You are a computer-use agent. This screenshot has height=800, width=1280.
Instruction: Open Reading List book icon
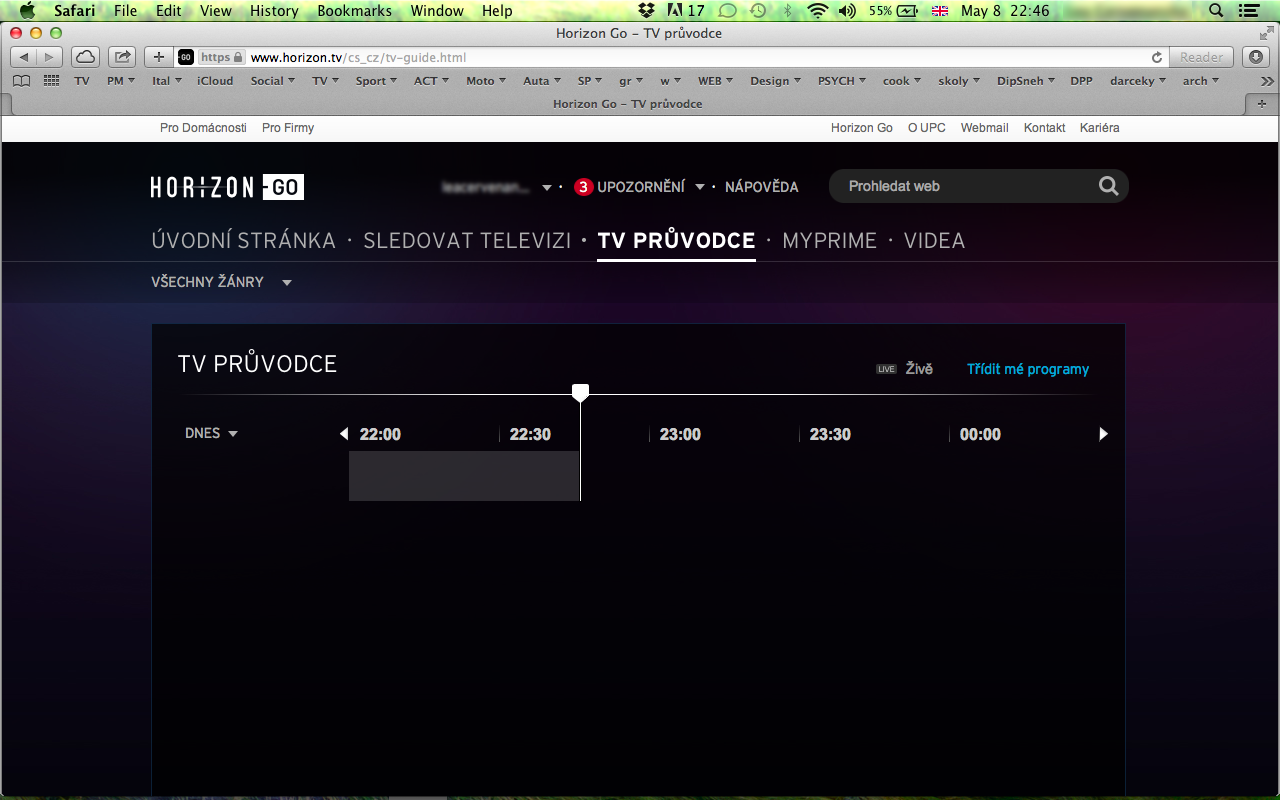coord(22,81)
